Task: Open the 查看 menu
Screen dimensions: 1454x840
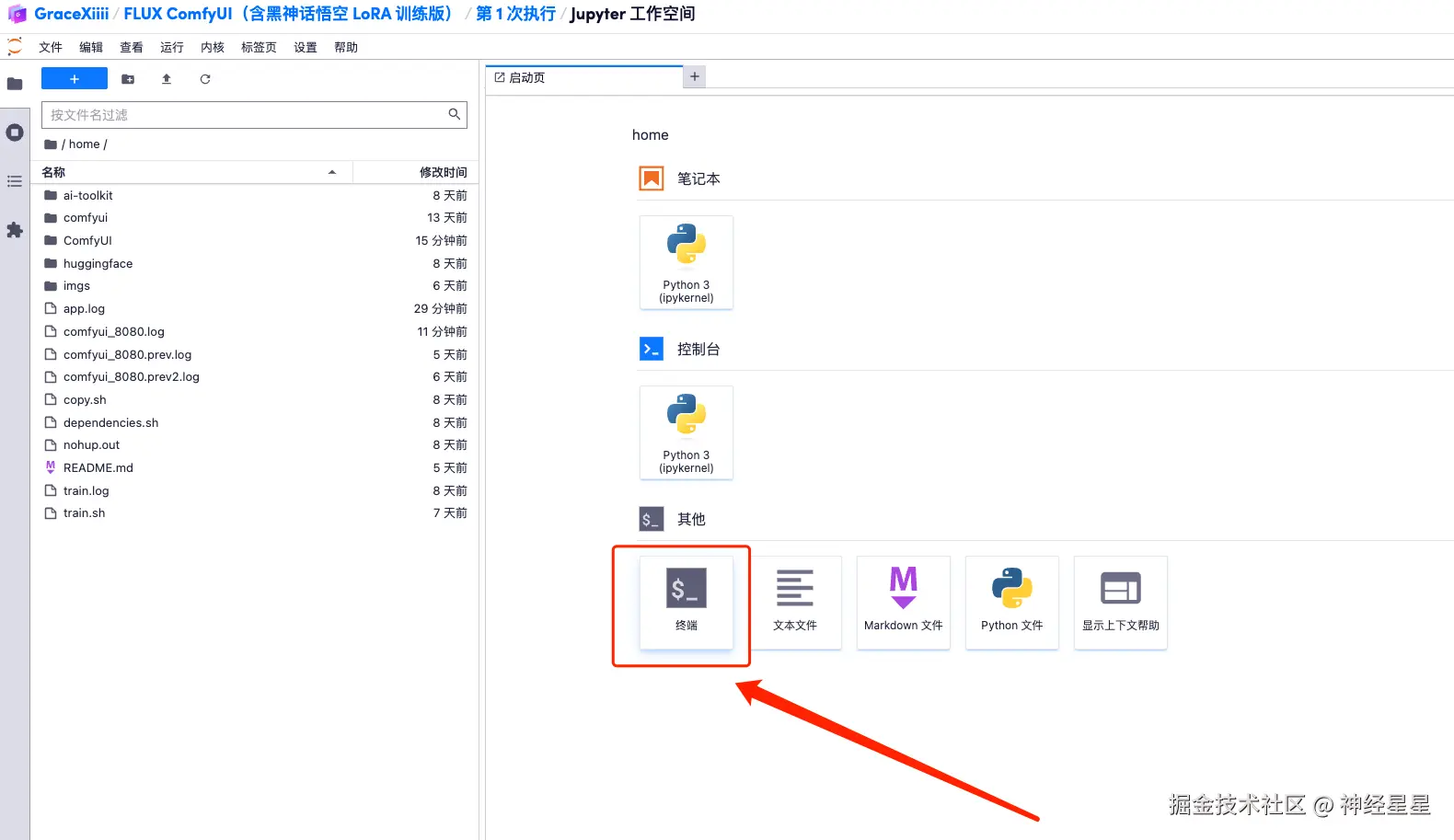Action: pyautogui.click(x=132, y=48)
